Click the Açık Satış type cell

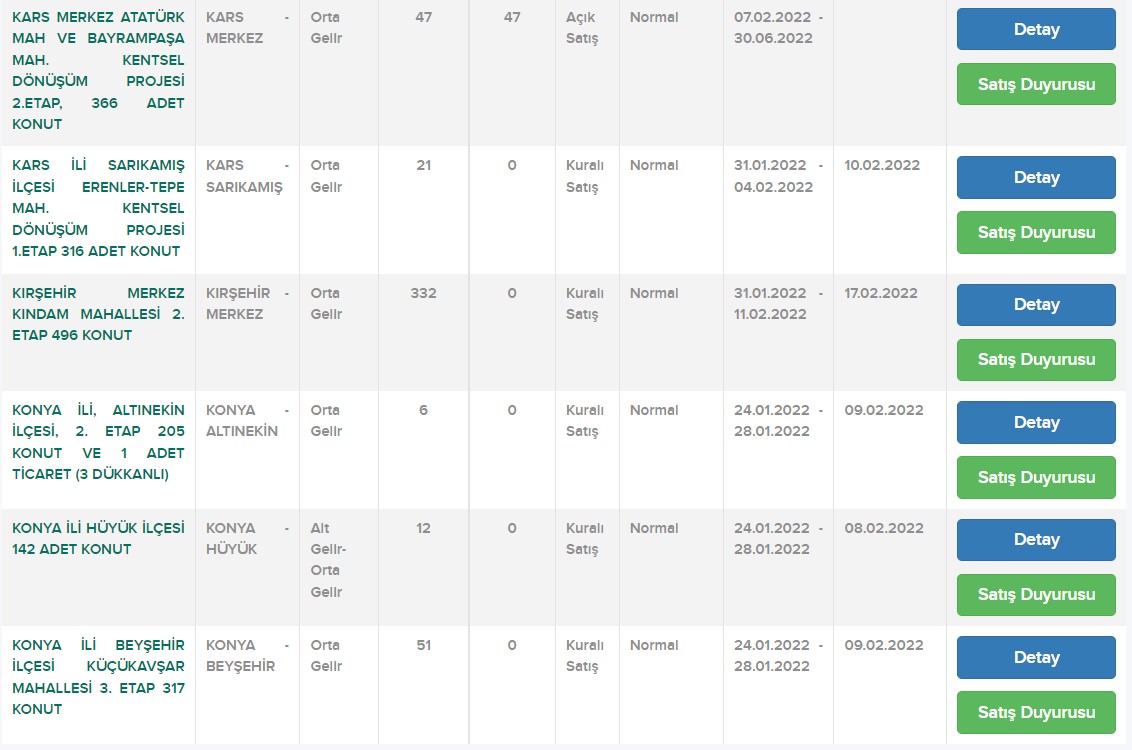(x=582, y=28)
